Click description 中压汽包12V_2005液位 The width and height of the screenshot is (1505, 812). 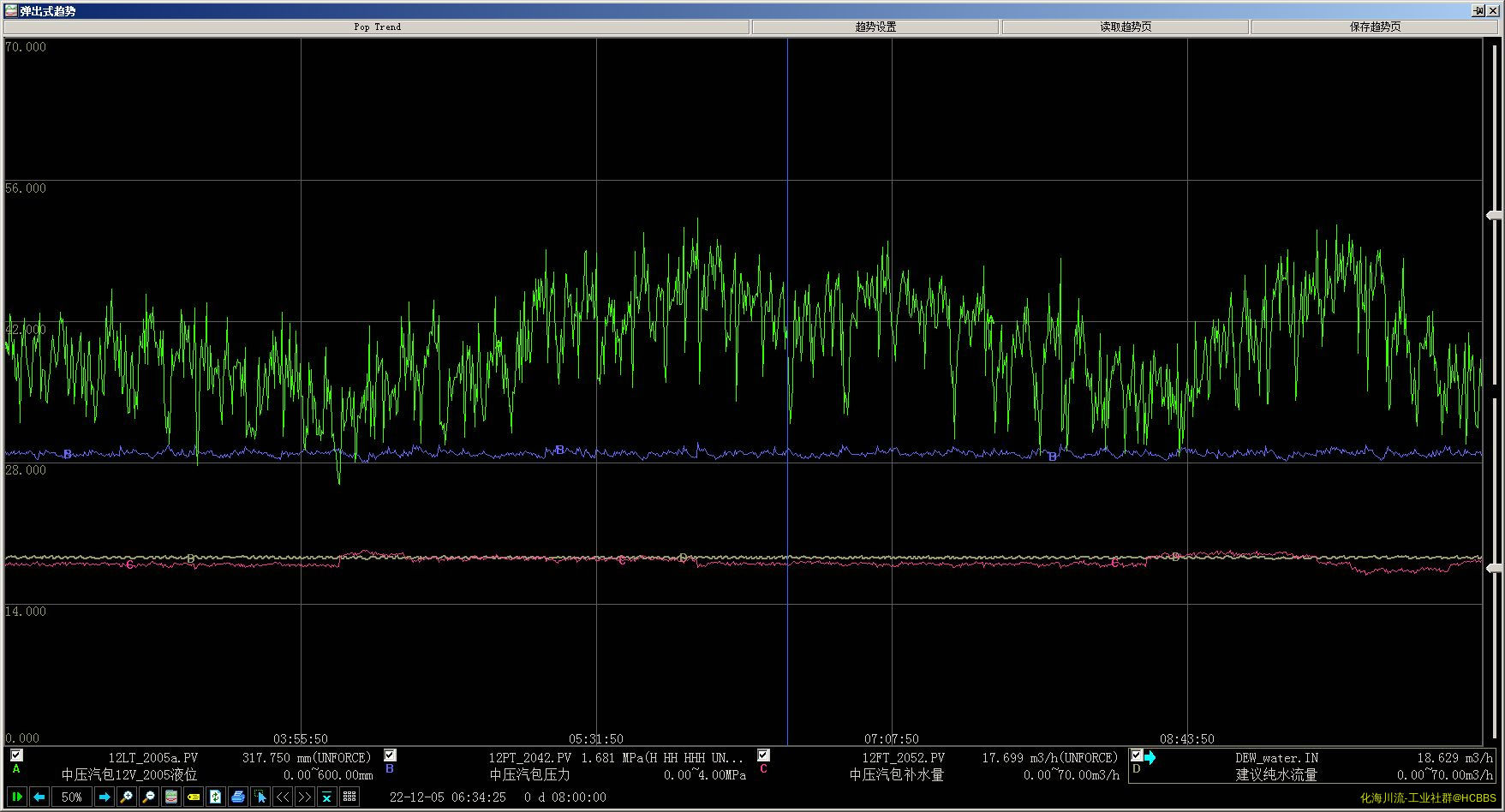(129, 775)
